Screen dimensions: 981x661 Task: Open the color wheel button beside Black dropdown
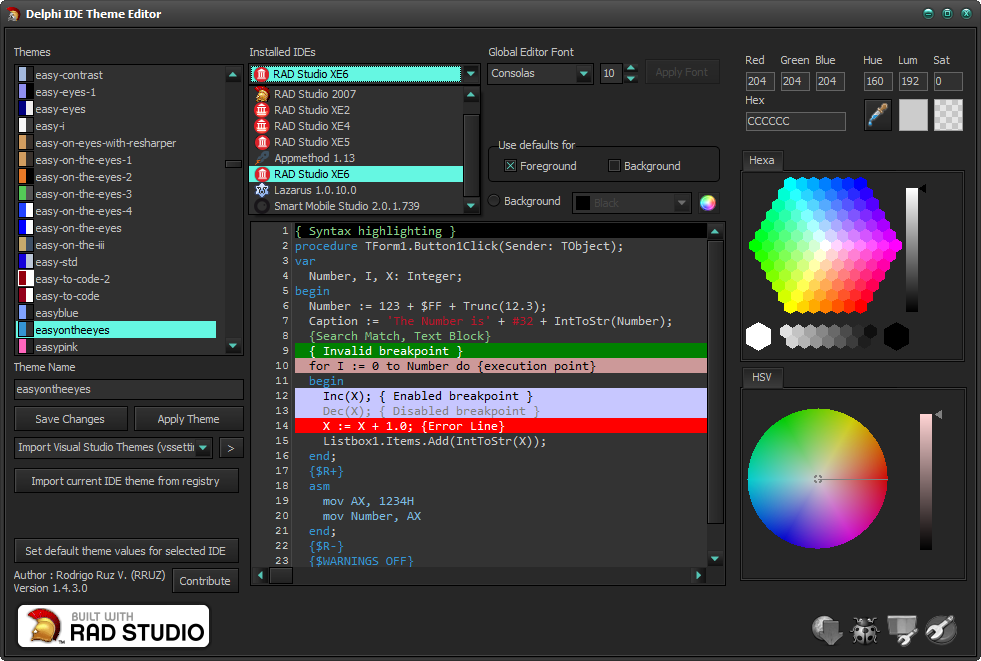tap(708, 203)
